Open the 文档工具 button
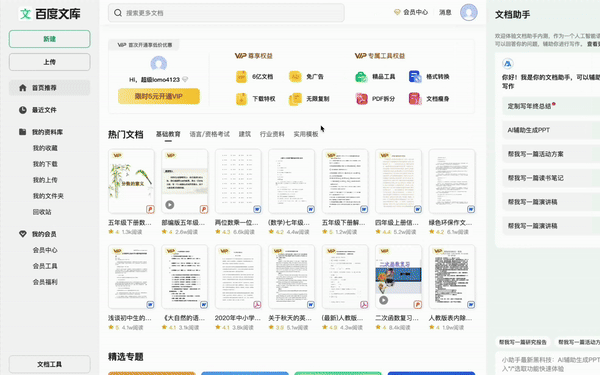 point(50,364)
